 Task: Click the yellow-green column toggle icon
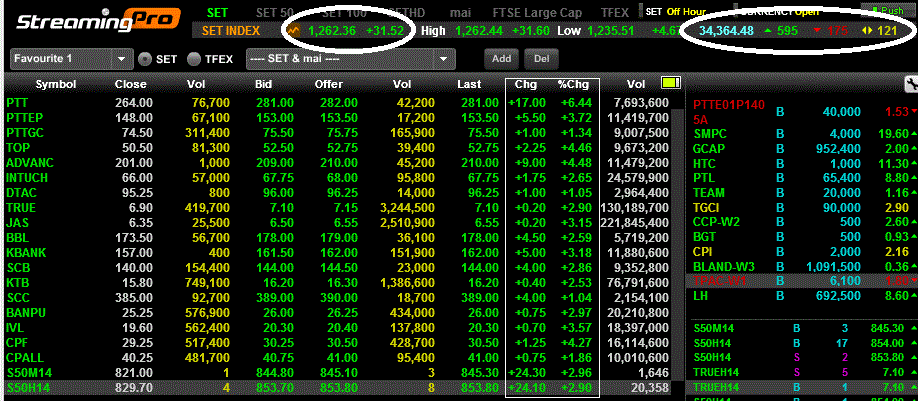[671, 84]
